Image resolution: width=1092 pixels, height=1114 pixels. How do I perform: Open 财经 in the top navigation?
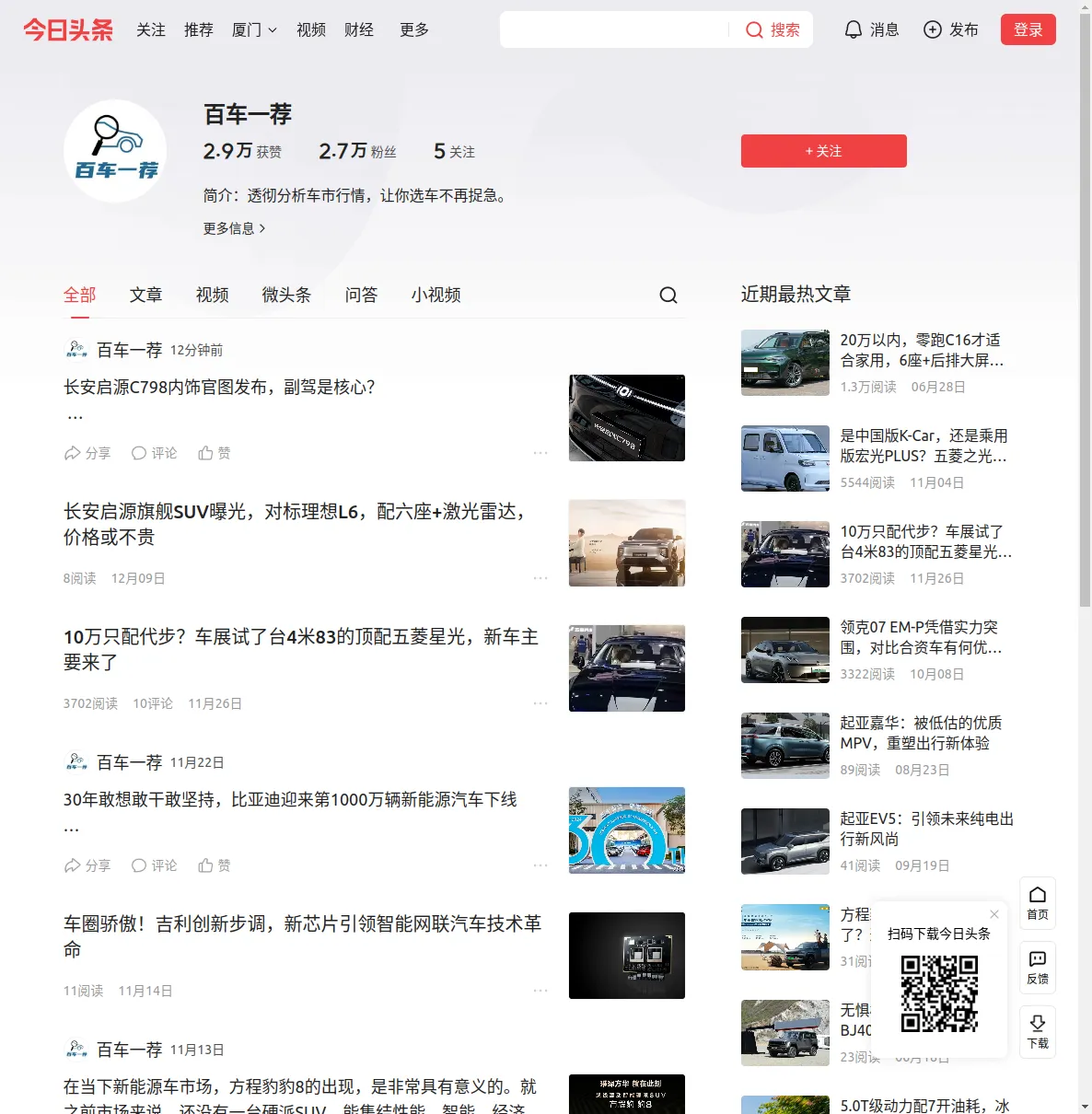click(x=359, y=29)
